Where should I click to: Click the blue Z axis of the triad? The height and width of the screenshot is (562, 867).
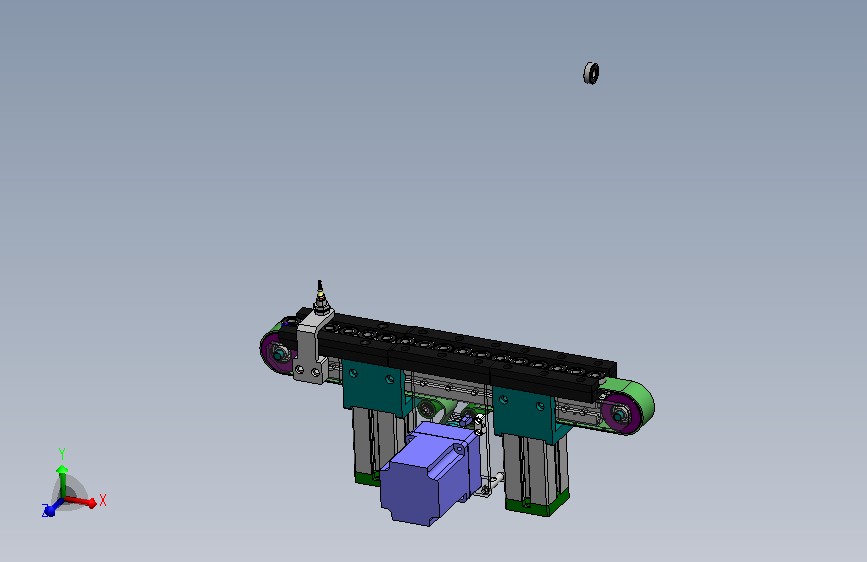53,508
